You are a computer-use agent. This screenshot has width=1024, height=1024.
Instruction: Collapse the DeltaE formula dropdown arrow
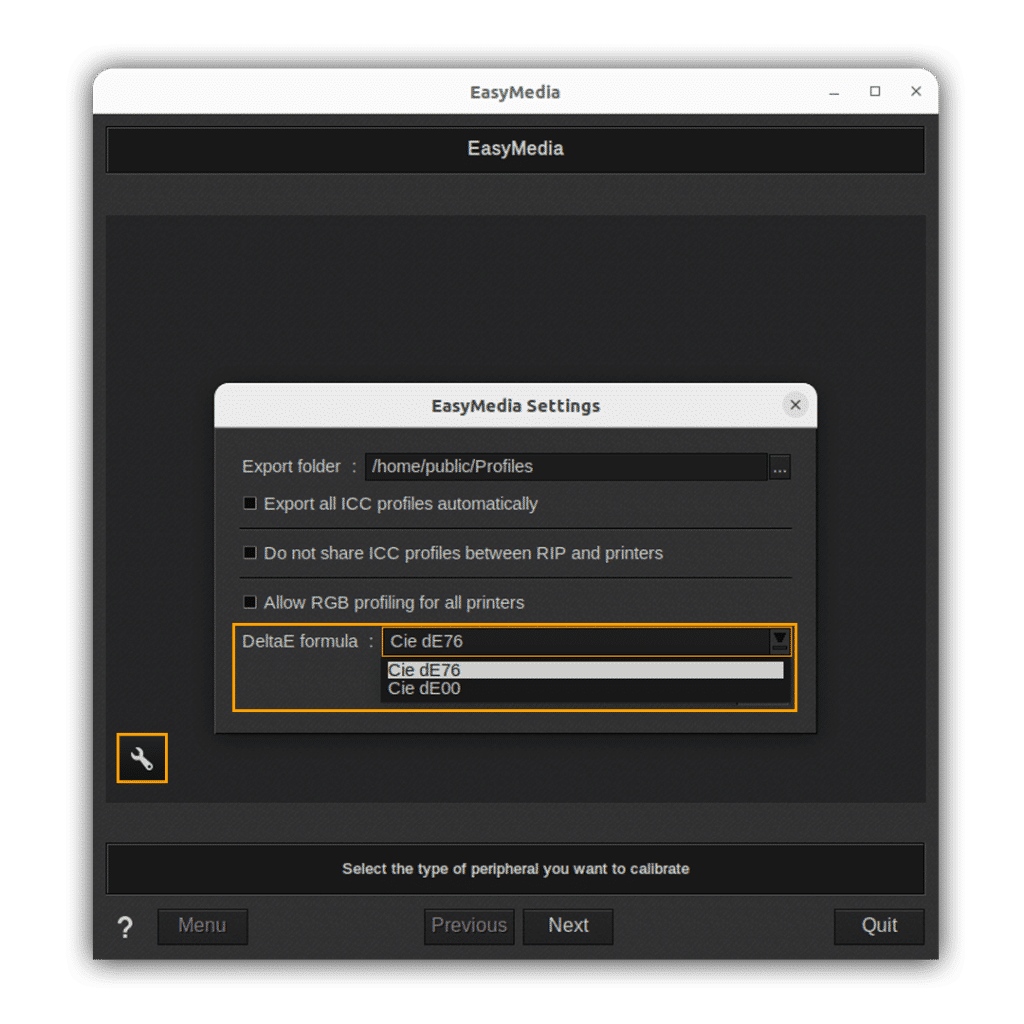(x=780, y=641)
